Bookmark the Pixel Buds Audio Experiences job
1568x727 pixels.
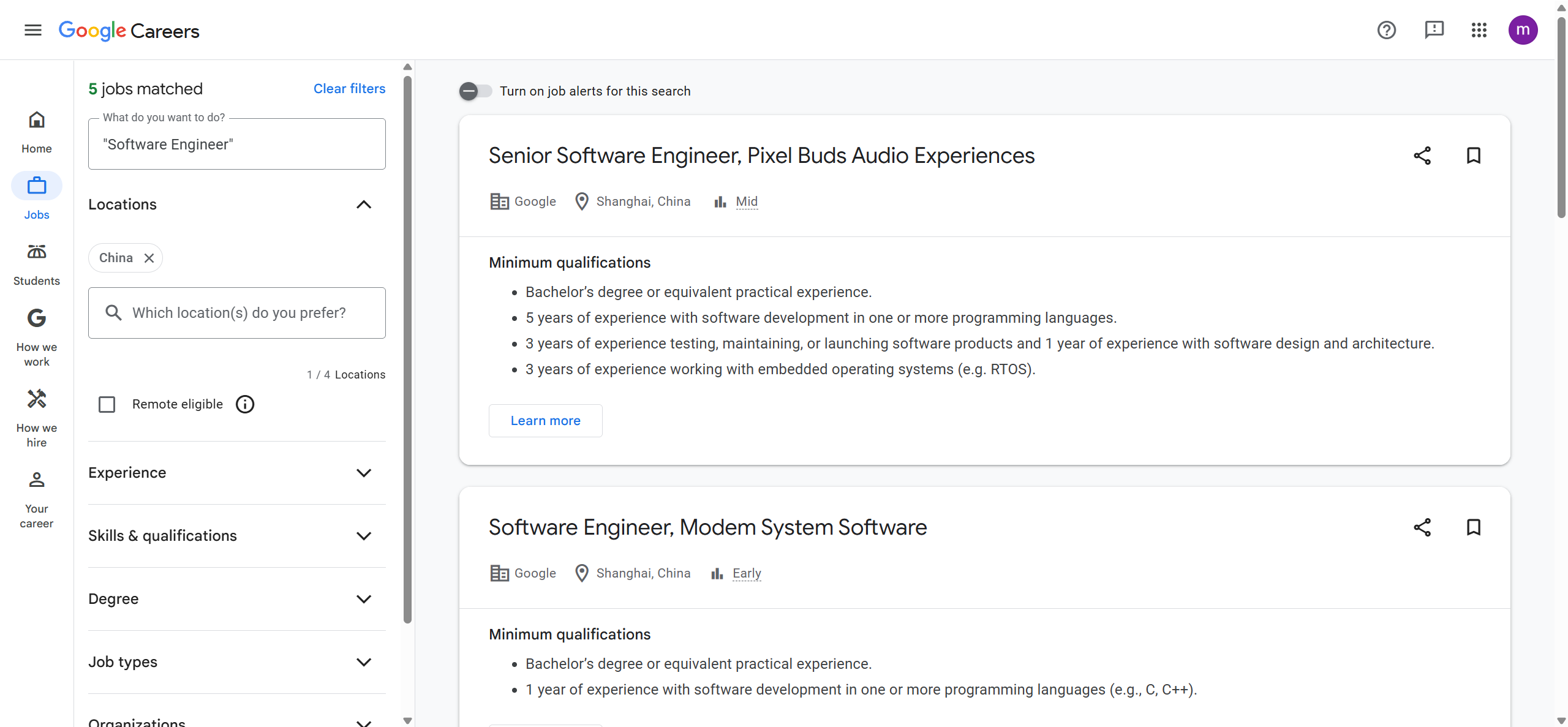click(1473, 156)
